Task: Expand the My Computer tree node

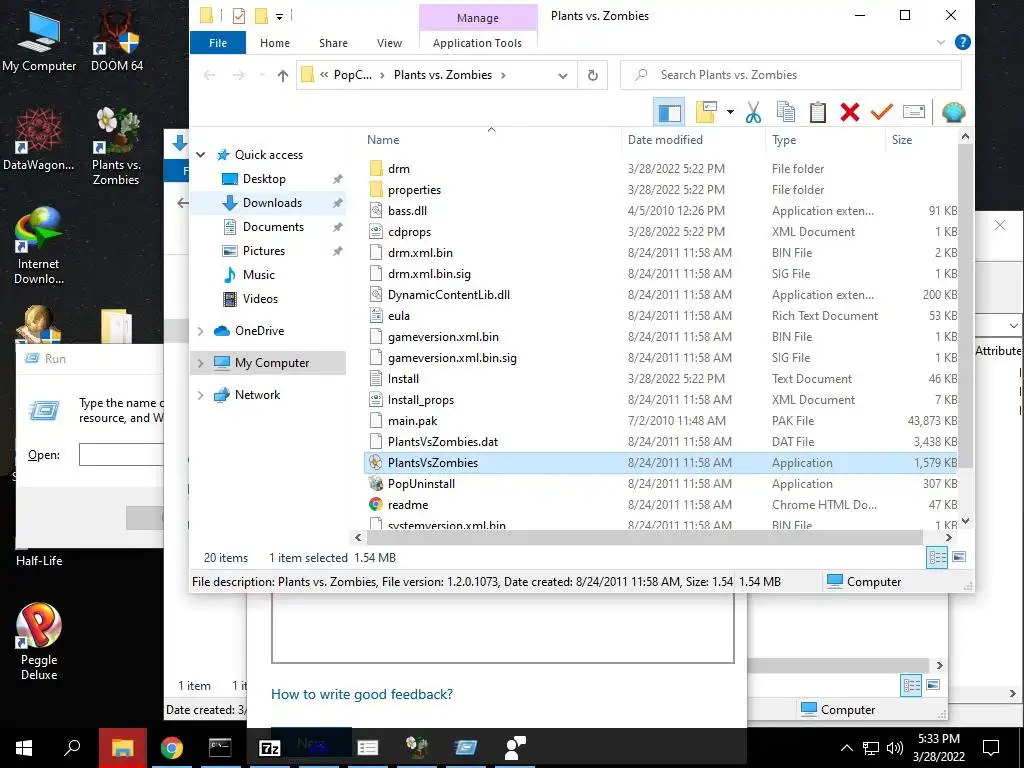Action: point(200,363)
